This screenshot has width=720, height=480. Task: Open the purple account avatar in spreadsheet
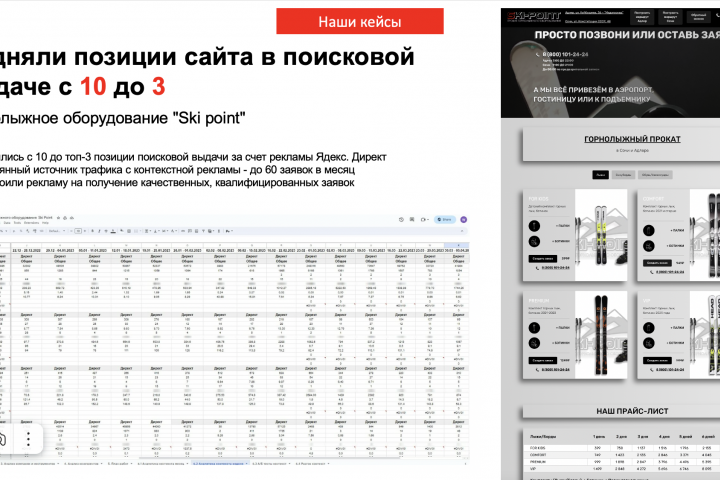point(463,220)
